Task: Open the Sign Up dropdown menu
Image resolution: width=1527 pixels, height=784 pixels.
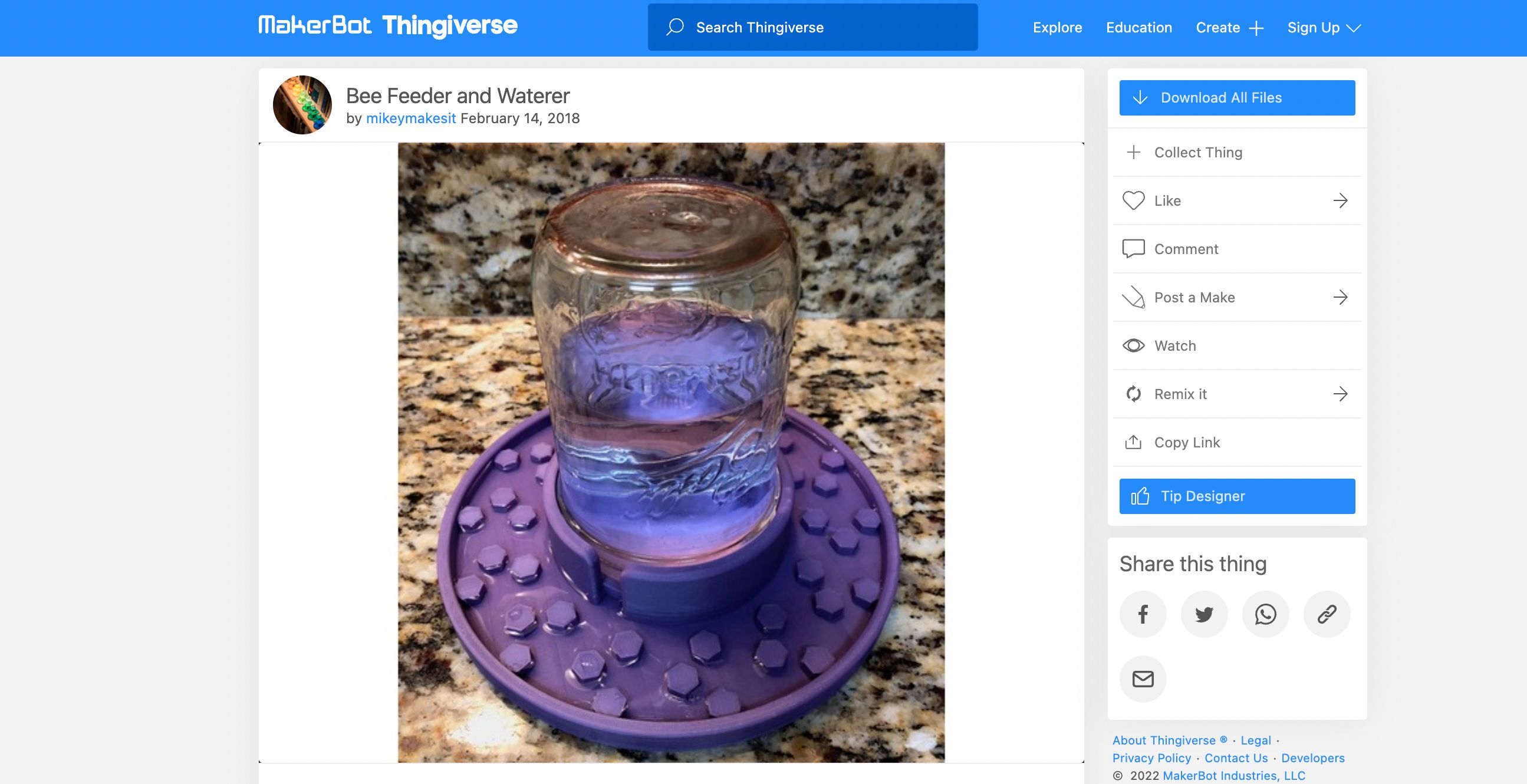Action: [x=1322, y=27]
